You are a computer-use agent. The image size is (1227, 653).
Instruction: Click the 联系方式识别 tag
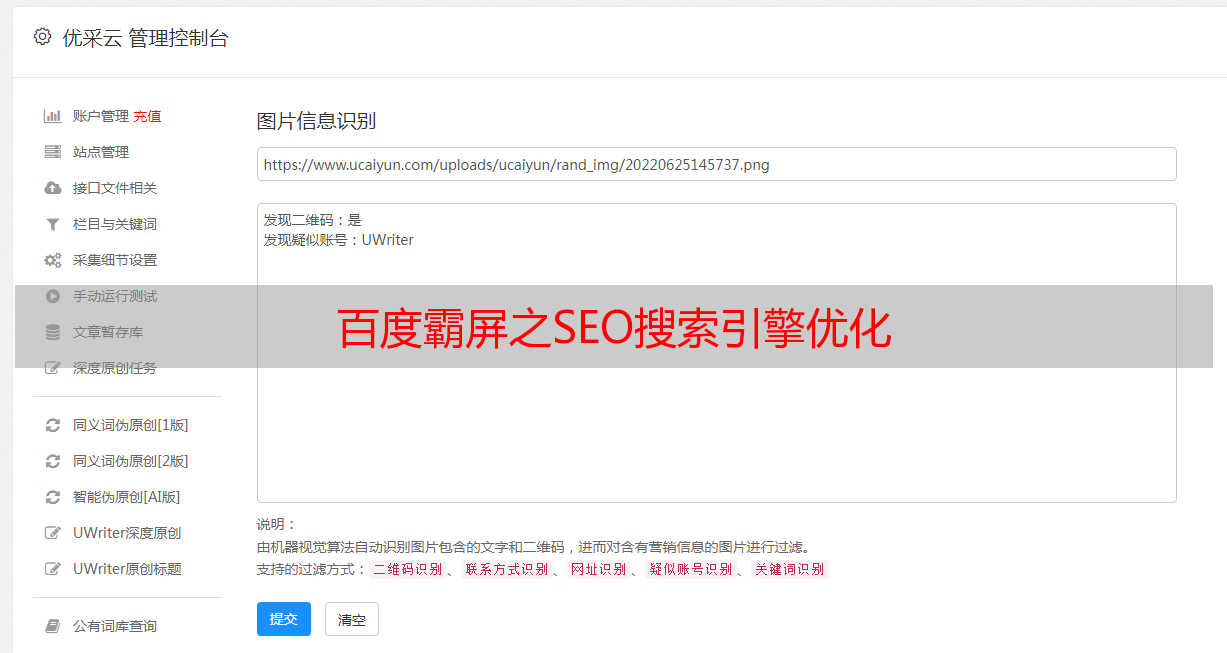(506, 569)
